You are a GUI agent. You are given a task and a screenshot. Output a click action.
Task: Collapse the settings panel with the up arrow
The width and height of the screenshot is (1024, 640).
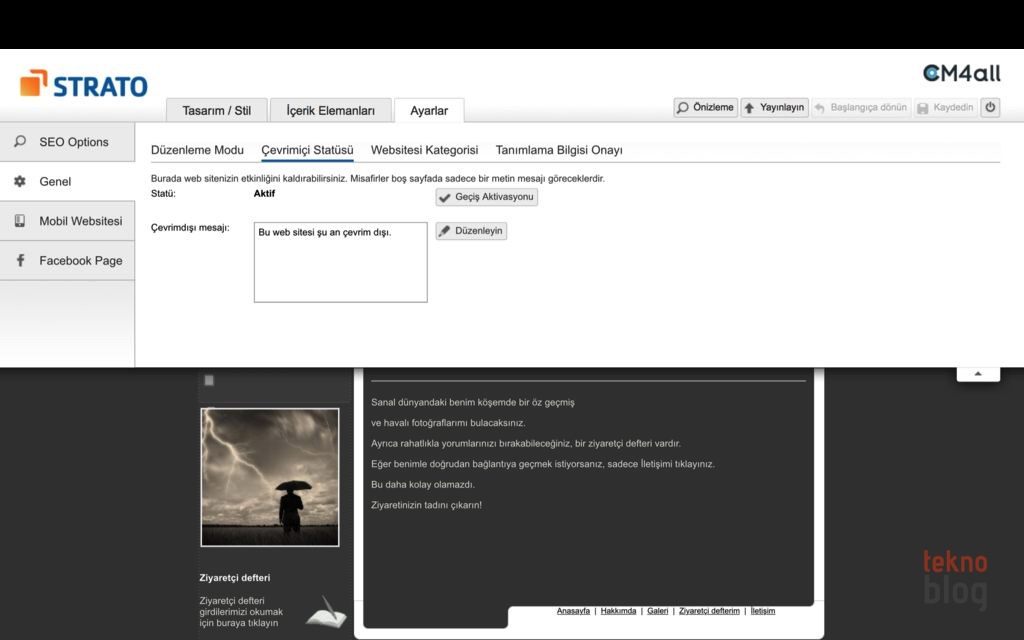(x=978, y=374)
